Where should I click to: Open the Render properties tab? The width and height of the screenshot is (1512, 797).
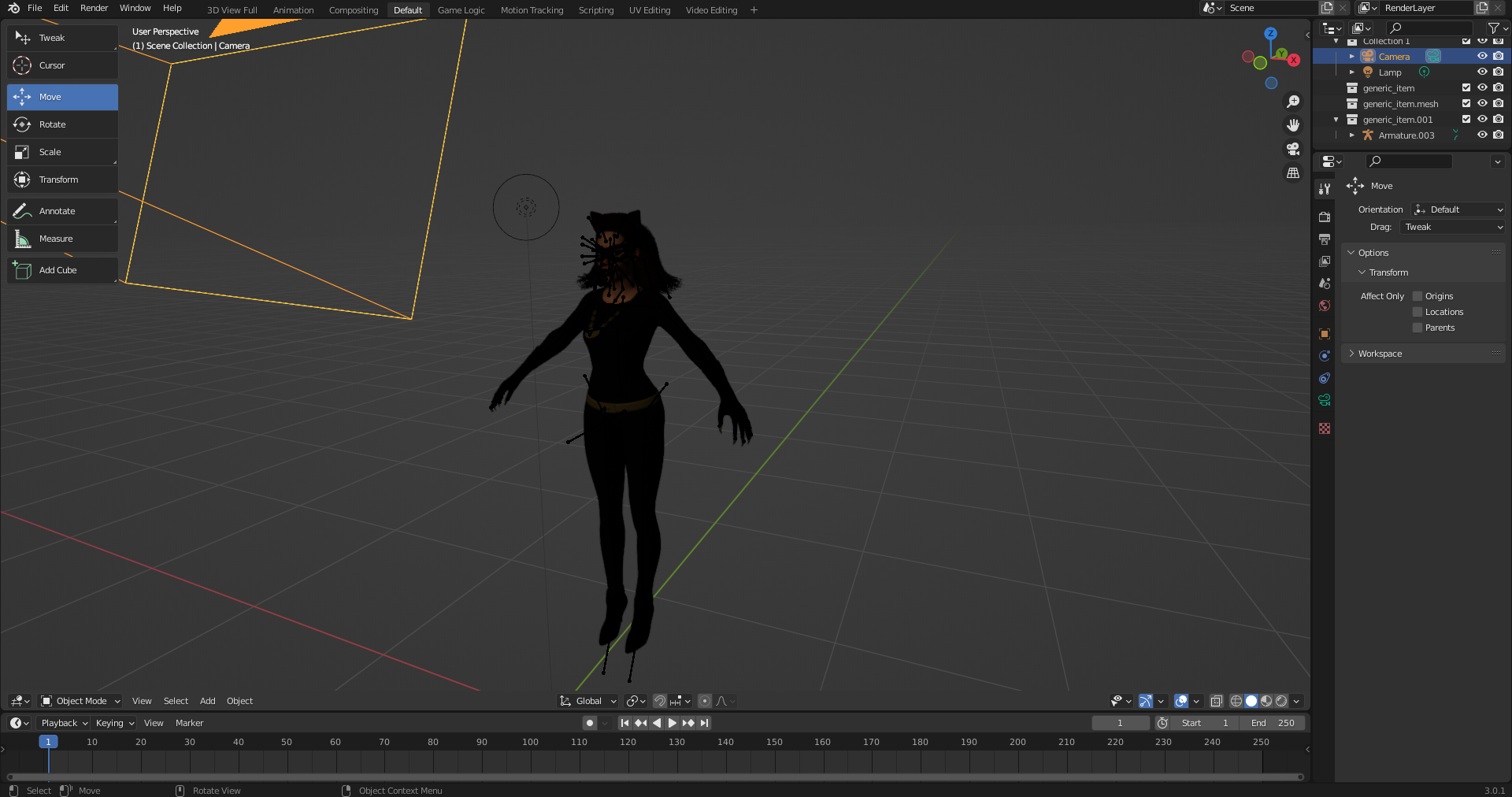(1325, 217)
